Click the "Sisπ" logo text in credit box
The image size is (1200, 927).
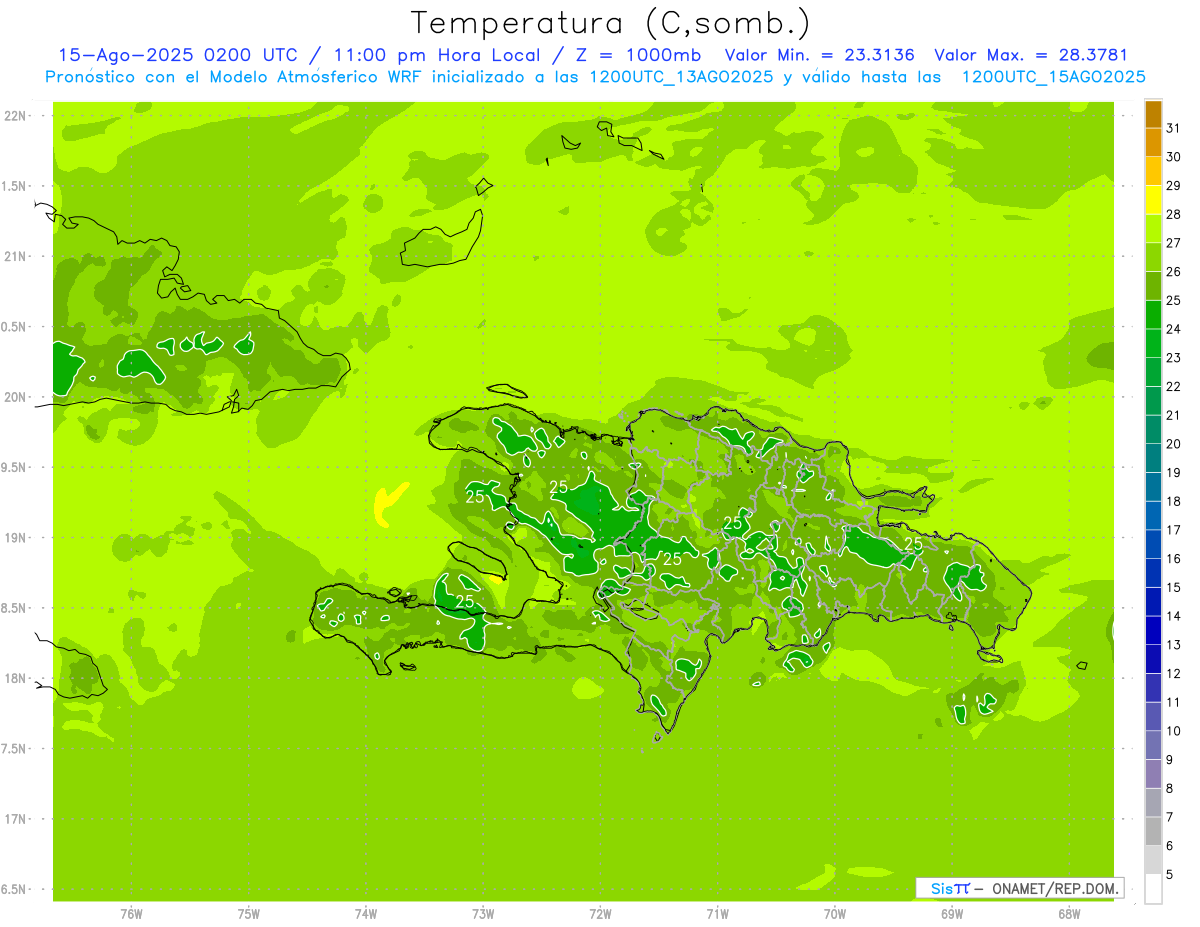click(x=949, y=888)
